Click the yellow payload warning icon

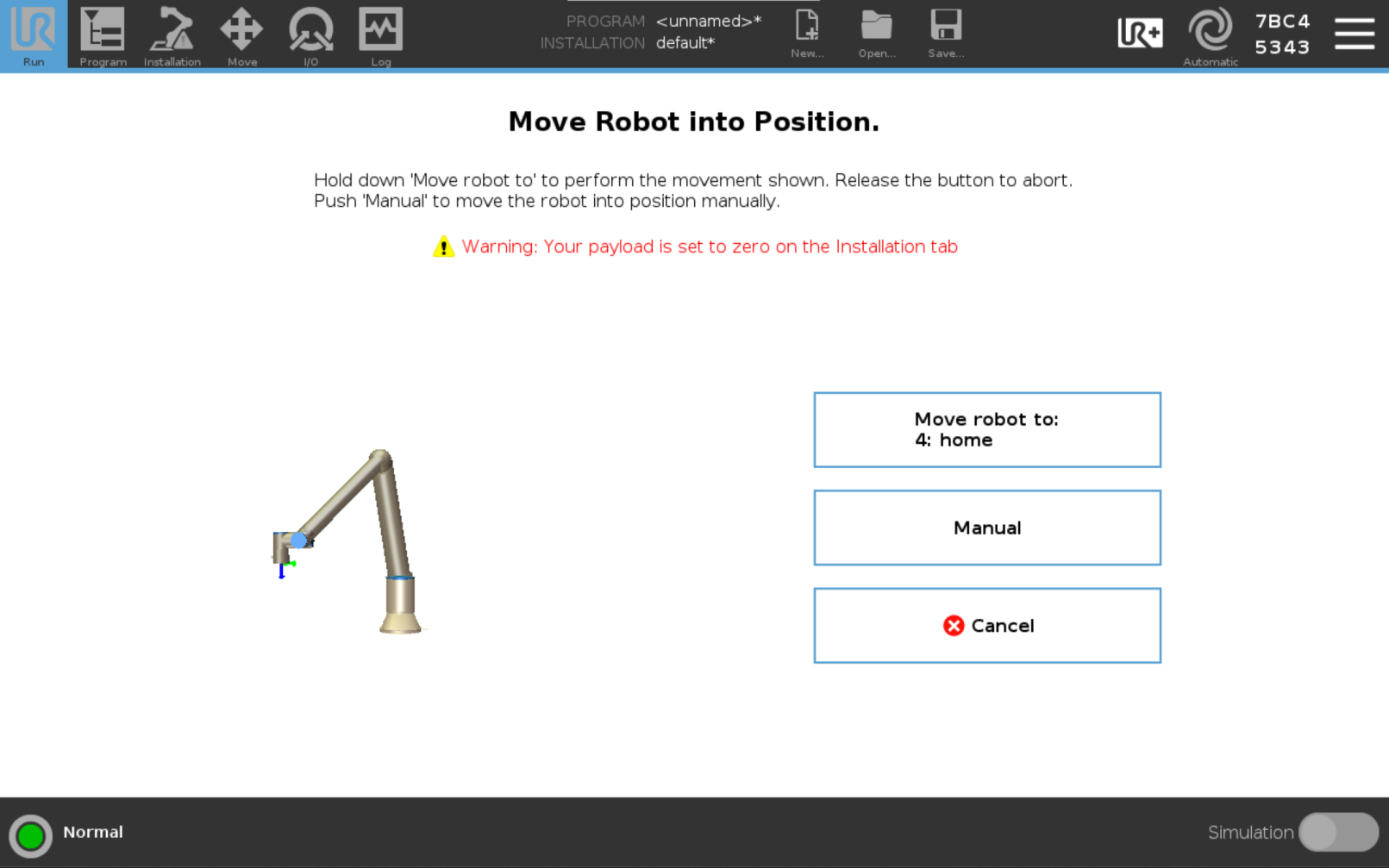pos(443,247)
